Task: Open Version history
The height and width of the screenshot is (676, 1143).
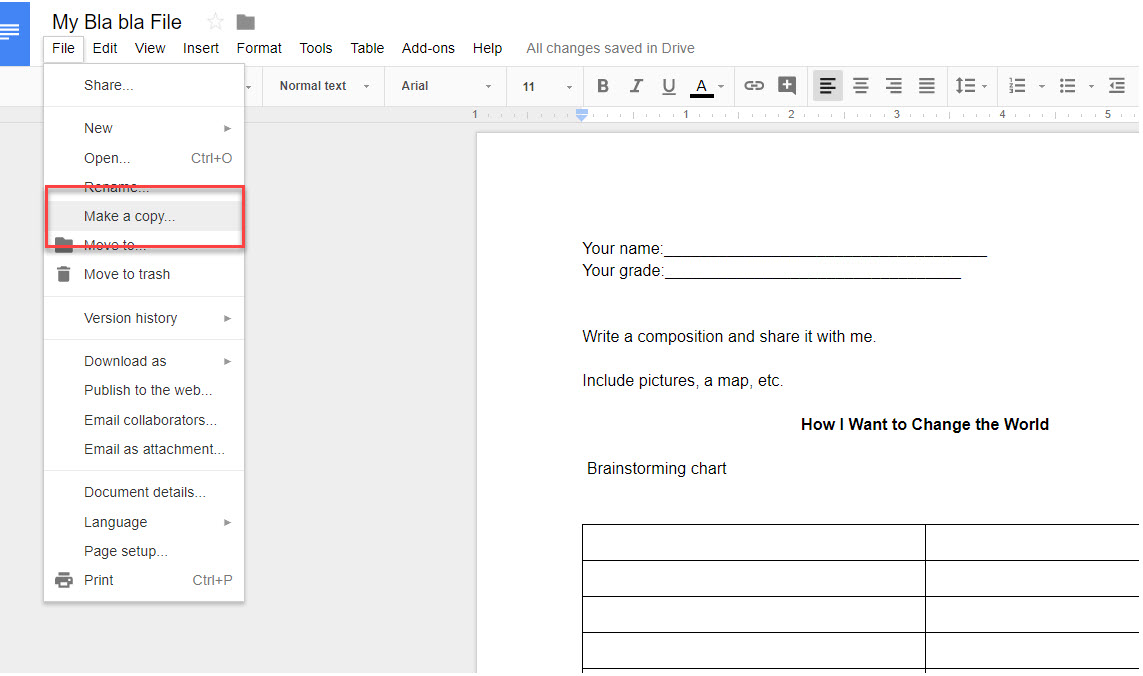Action: pyautogui.click(x=128, y=318)
